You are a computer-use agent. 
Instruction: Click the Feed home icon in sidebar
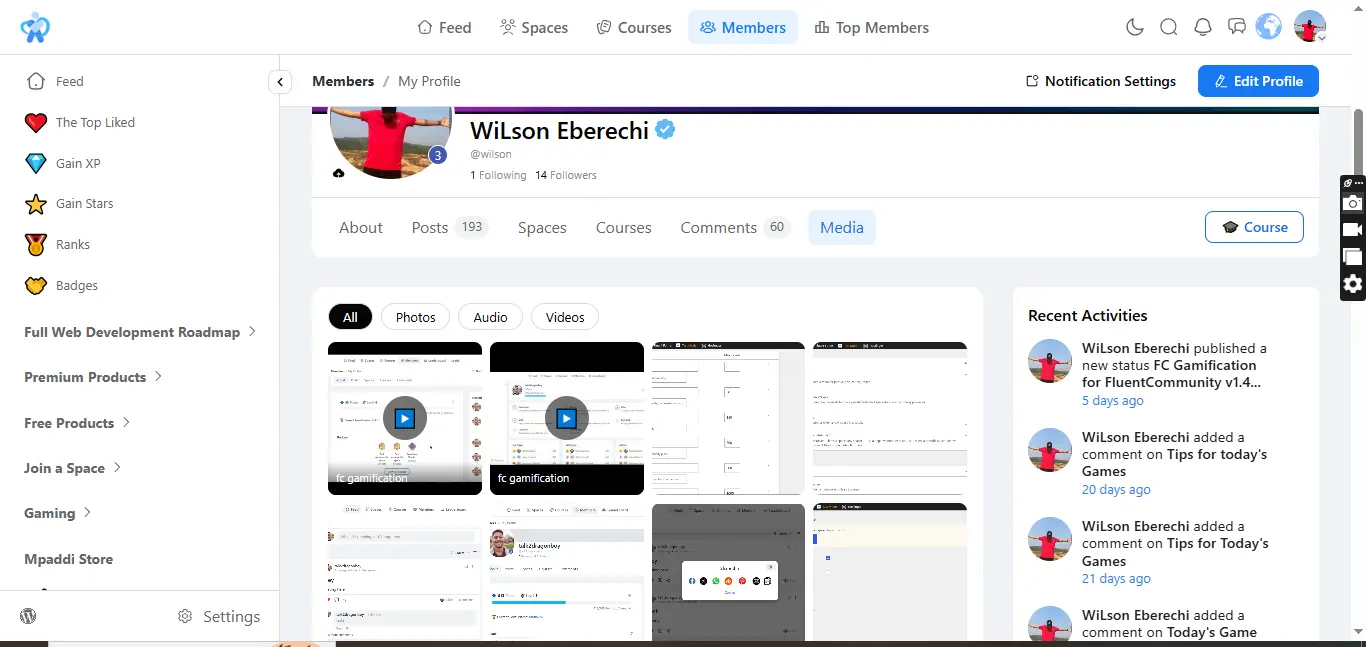pos(36,81)
